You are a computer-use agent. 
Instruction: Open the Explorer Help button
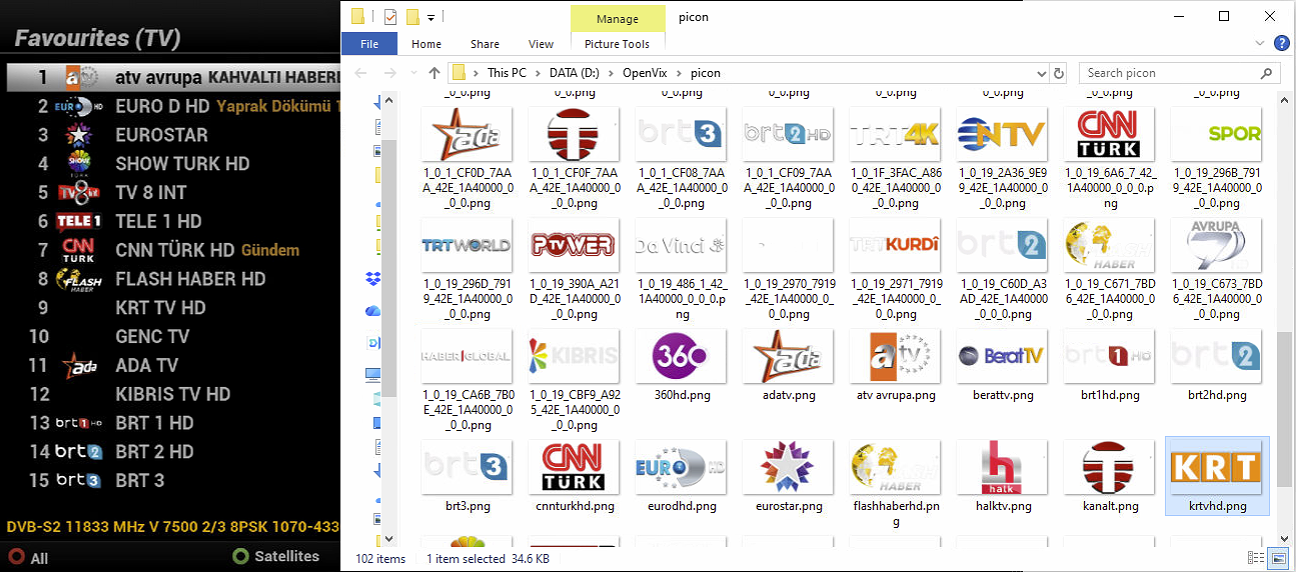click(1281, 44)
